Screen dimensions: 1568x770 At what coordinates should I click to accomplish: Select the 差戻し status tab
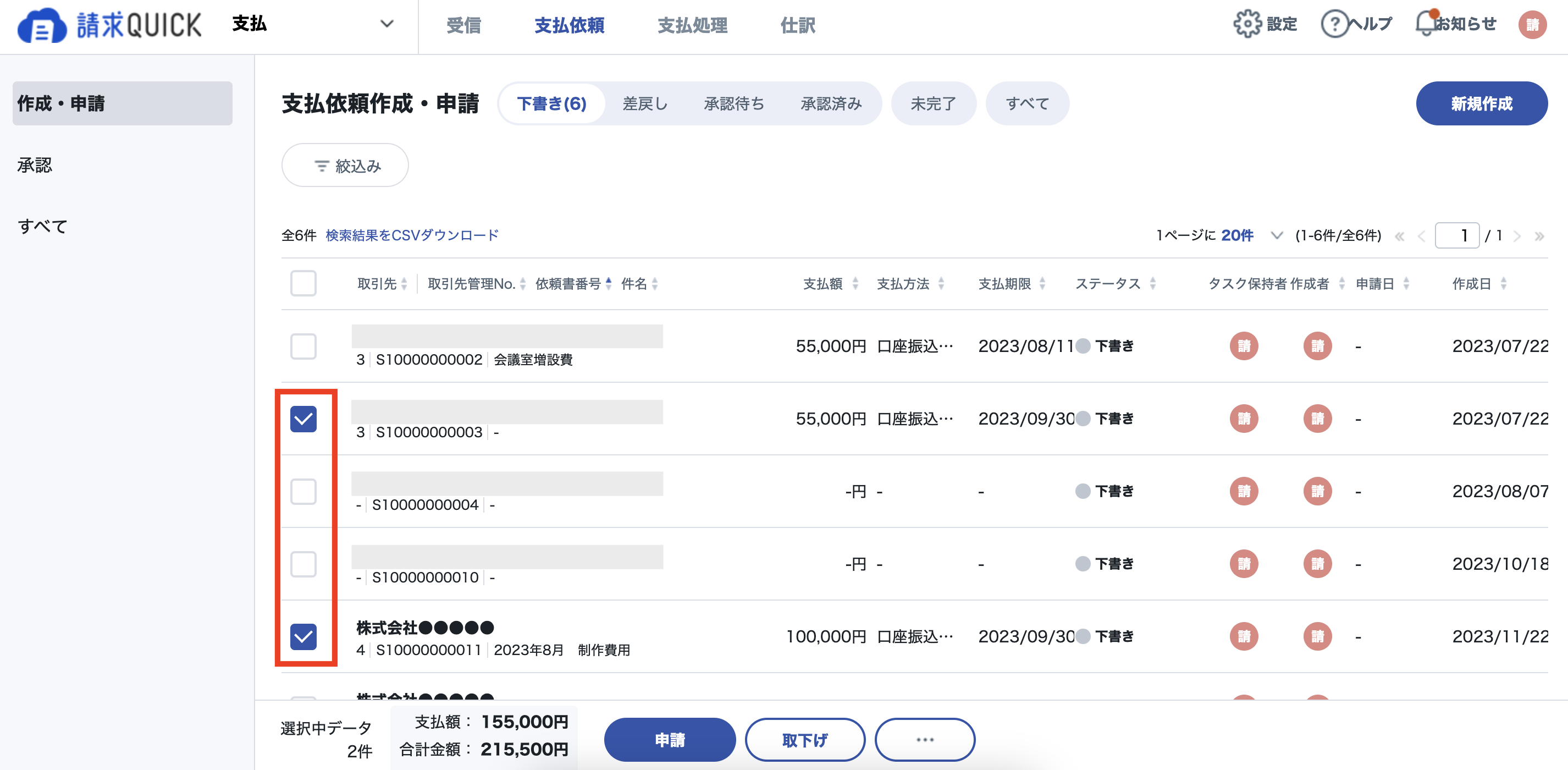[644, 103]
